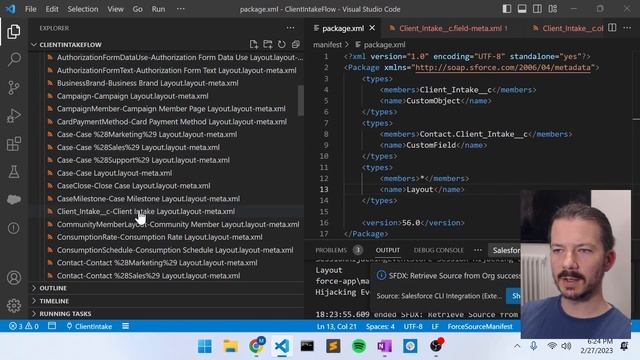Viewport: 640px width, 360px height.
Task: Open Spotify from the taskbar
Action: point(359,346)
